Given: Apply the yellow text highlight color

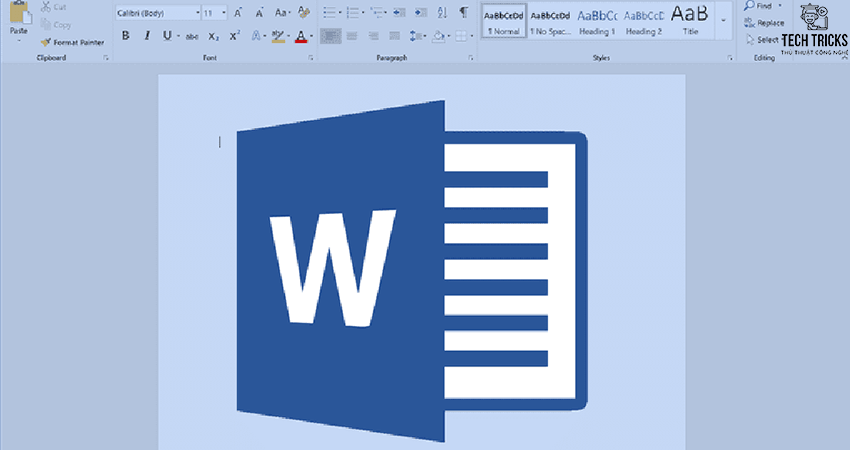Looking at the screenshot, I should (278, 36).
